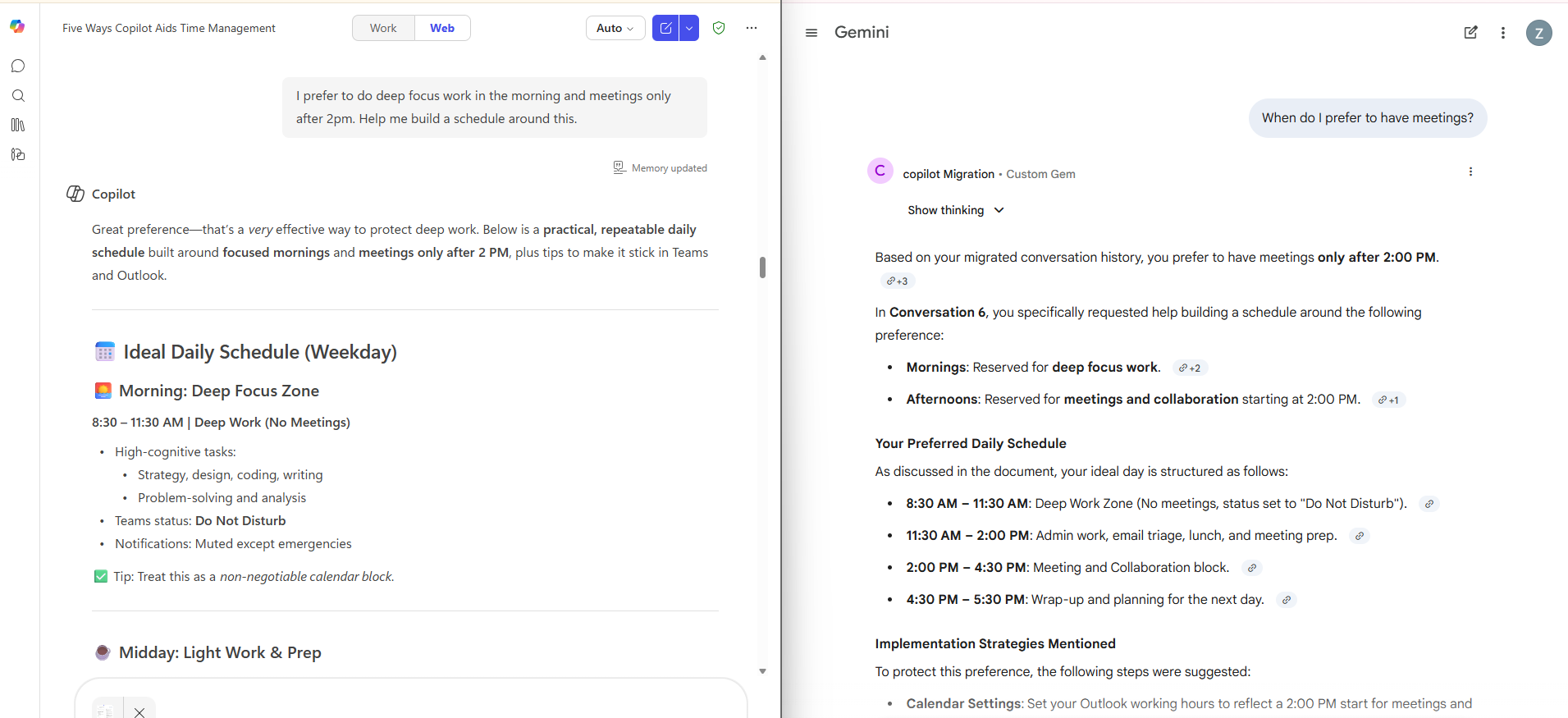Open the Google account avatar "Z"
Image resolution: width=1568 pixels, height=718 pixels.
[1538, 33]
